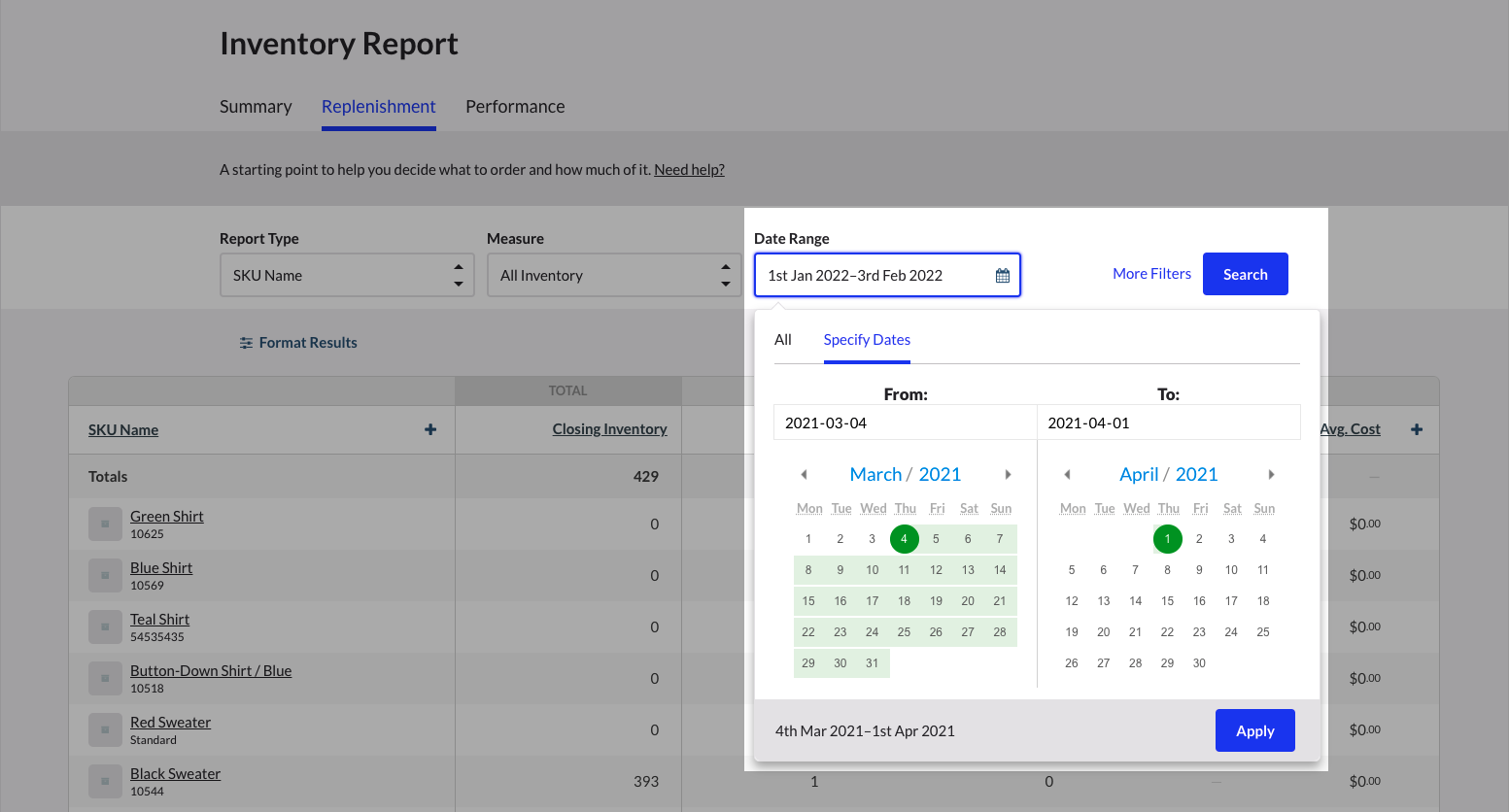
Task: Open Red Sweater product link
Action: pyautogui.click(x=171, y=723)
